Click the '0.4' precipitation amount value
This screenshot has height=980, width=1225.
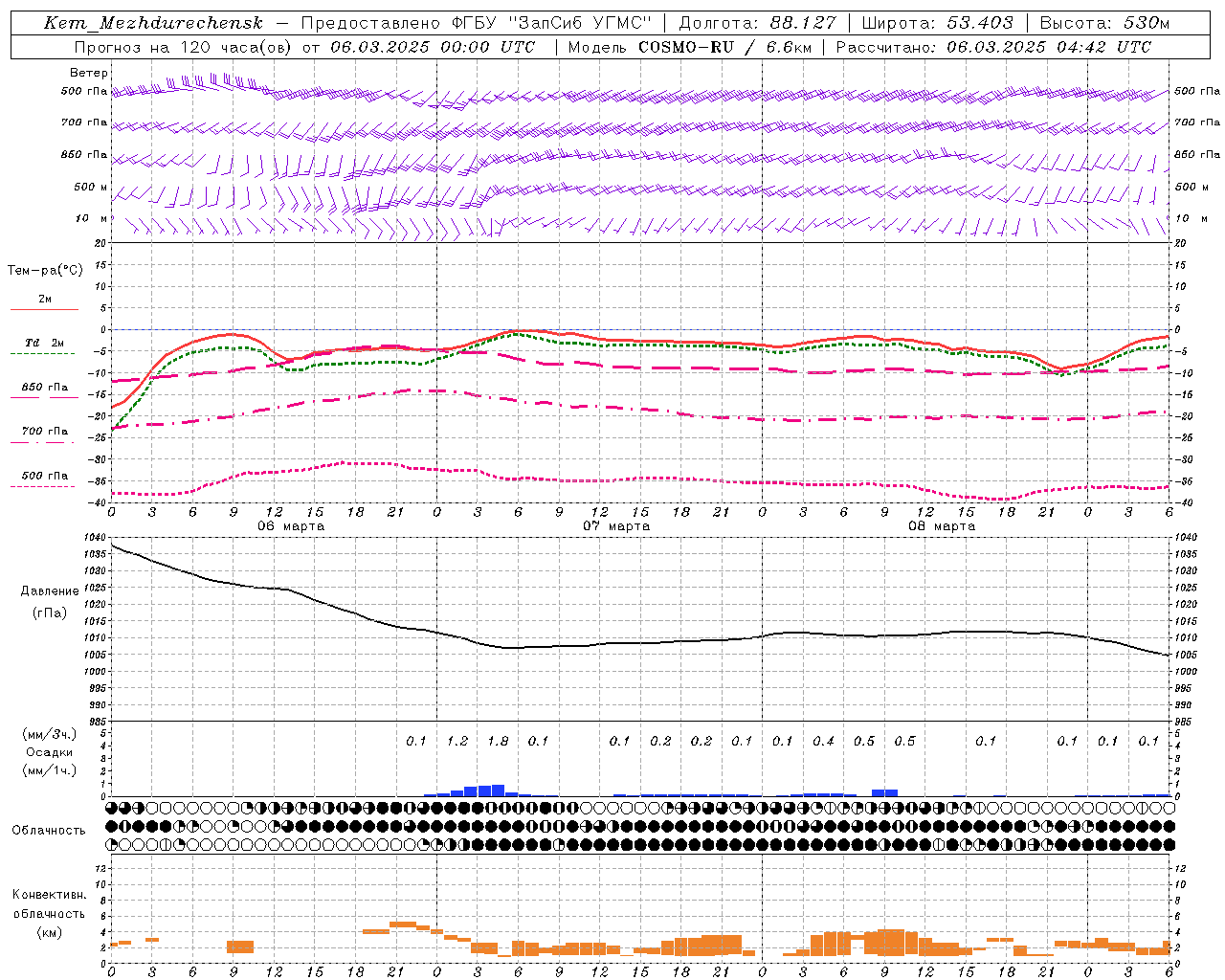(x=823, y=741)
